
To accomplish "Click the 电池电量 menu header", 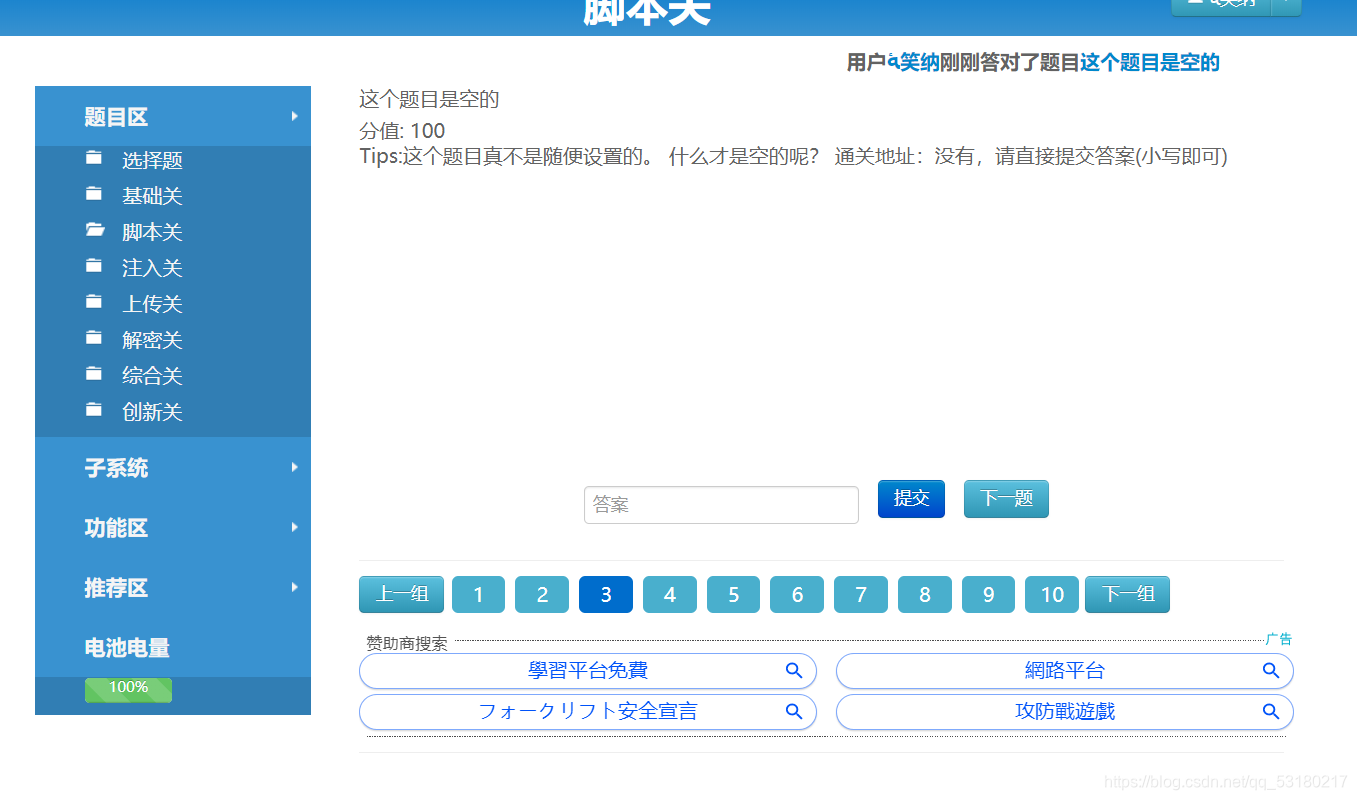I will coord(173,647).
